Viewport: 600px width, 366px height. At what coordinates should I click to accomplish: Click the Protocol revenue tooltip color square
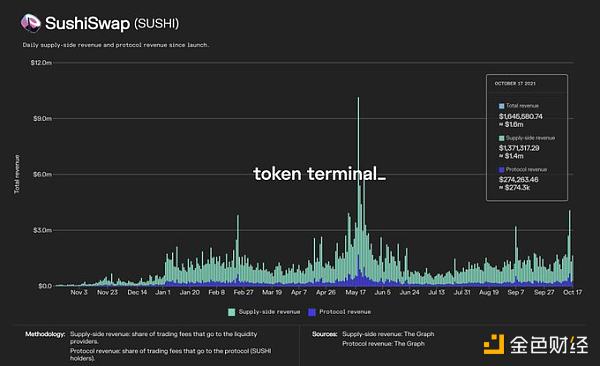click(x=501, y=170)
